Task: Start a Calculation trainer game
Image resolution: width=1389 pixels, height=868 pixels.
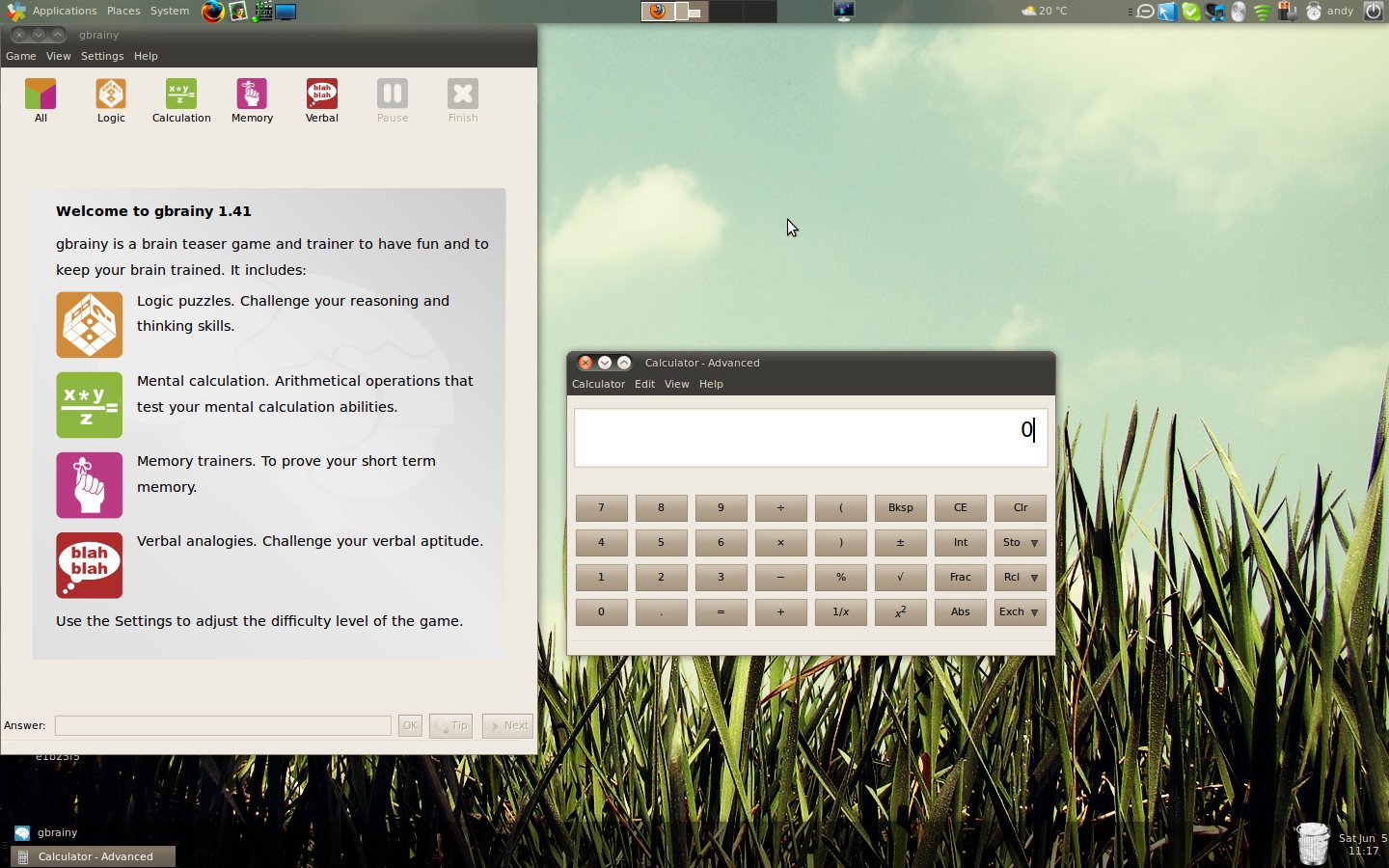Action: (x=181, y=100)
